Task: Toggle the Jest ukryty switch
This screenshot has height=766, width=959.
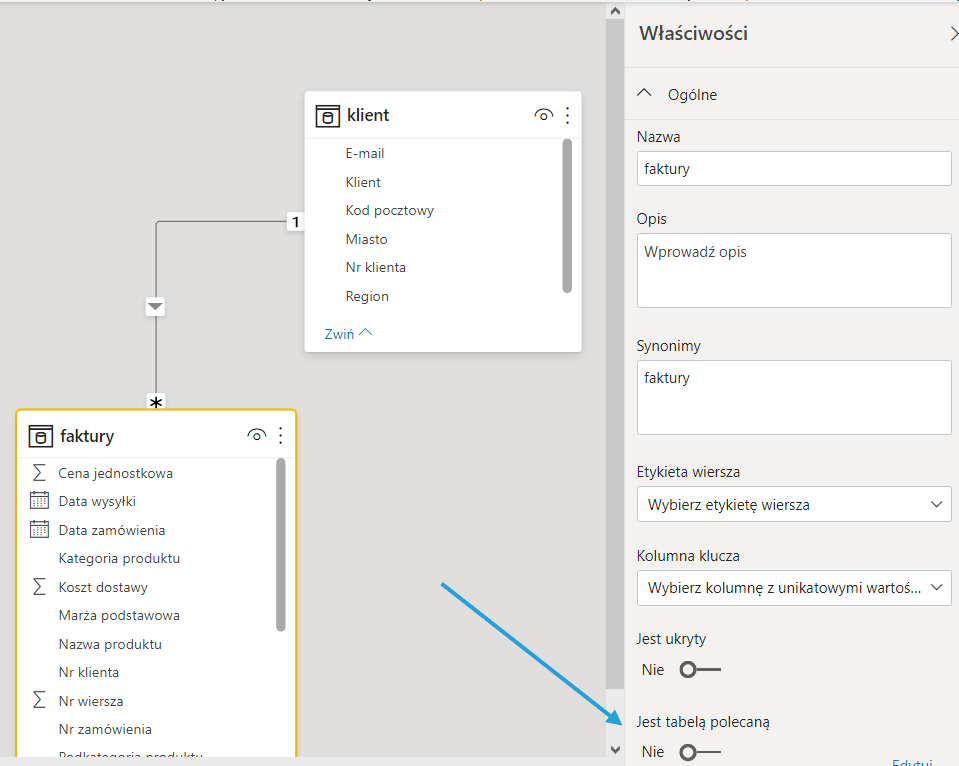Action: [698, 670]
